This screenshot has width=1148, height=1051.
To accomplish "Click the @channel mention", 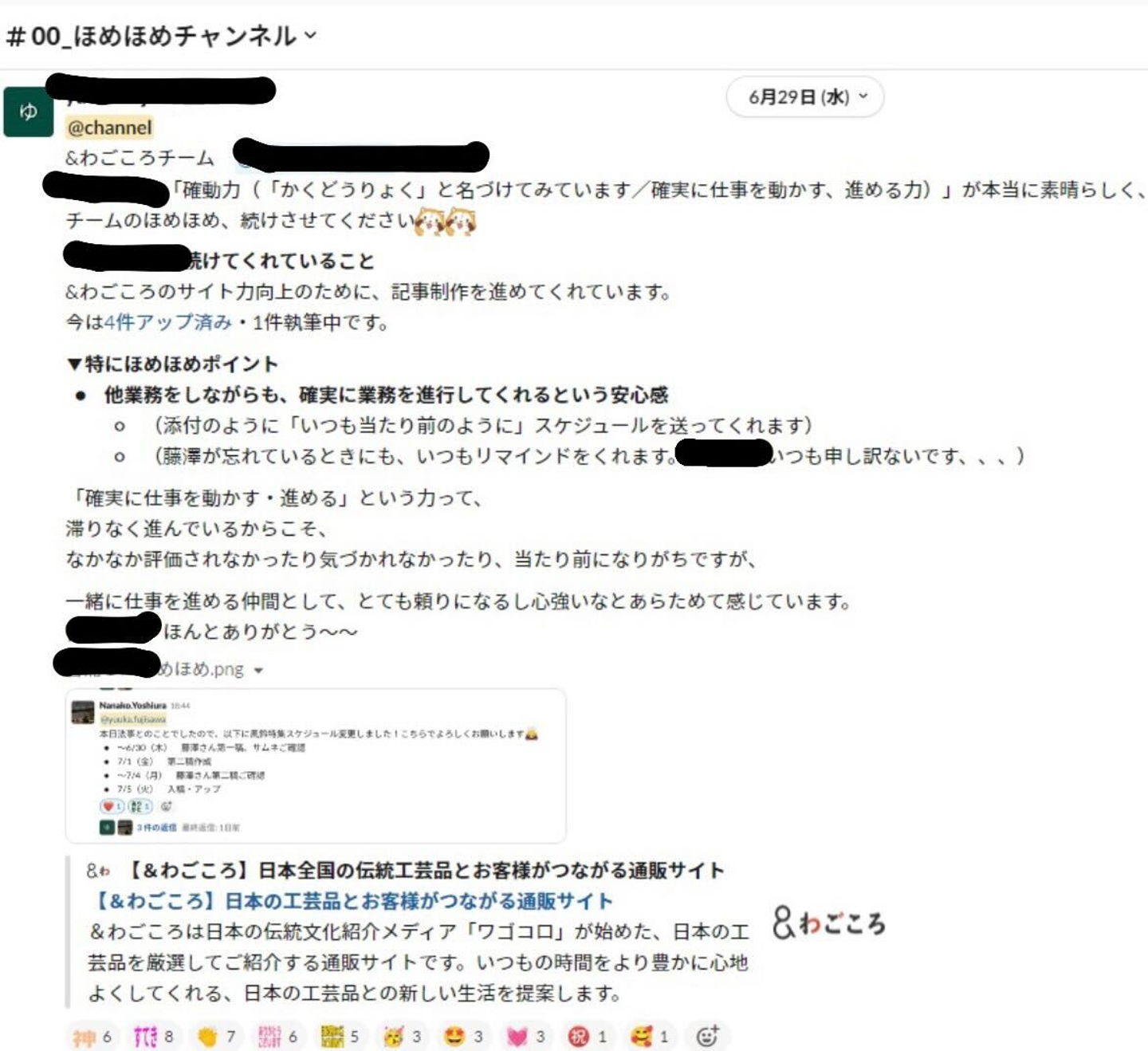I will pyautogui.click(x=110, y=128).
